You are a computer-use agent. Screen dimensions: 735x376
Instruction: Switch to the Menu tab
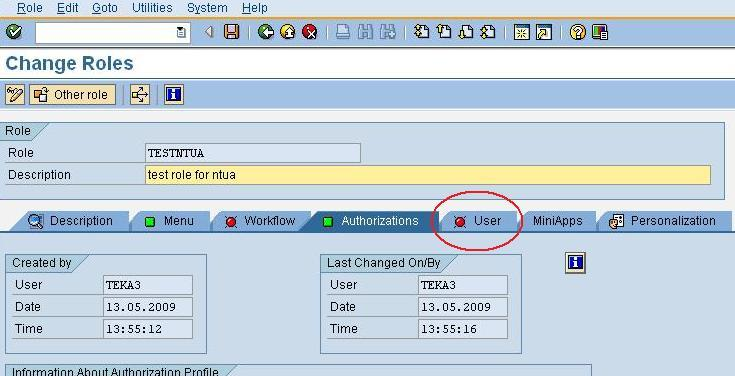[x=170, y=221]
